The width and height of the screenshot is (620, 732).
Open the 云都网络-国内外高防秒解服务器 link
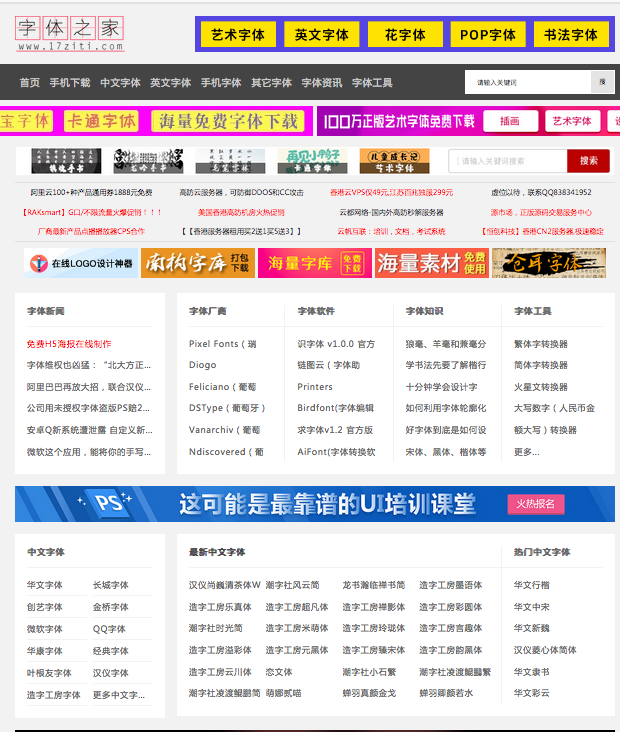[391, 212]
